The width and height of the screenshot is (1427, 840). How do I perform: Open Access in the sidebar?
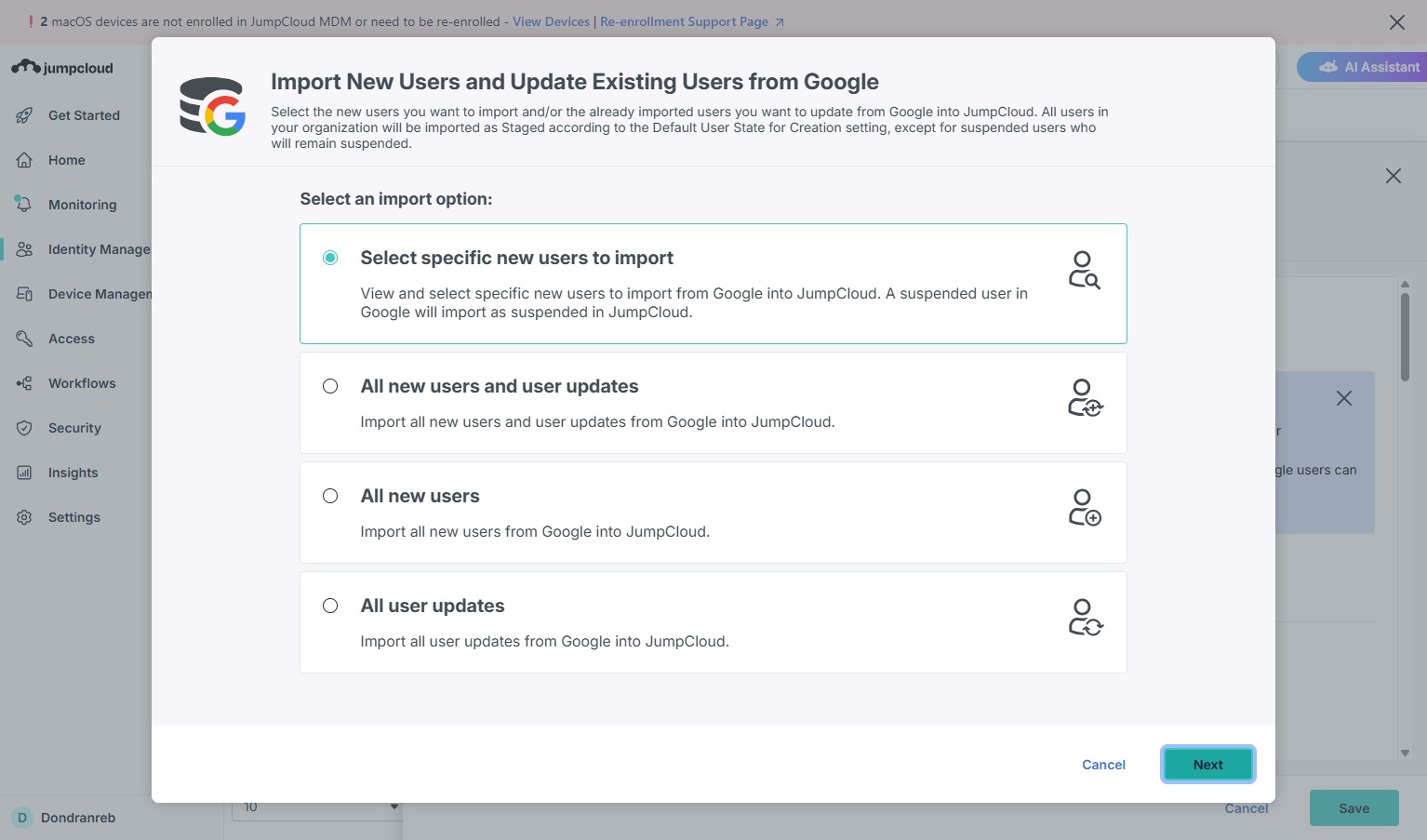[x=72, y=339]
